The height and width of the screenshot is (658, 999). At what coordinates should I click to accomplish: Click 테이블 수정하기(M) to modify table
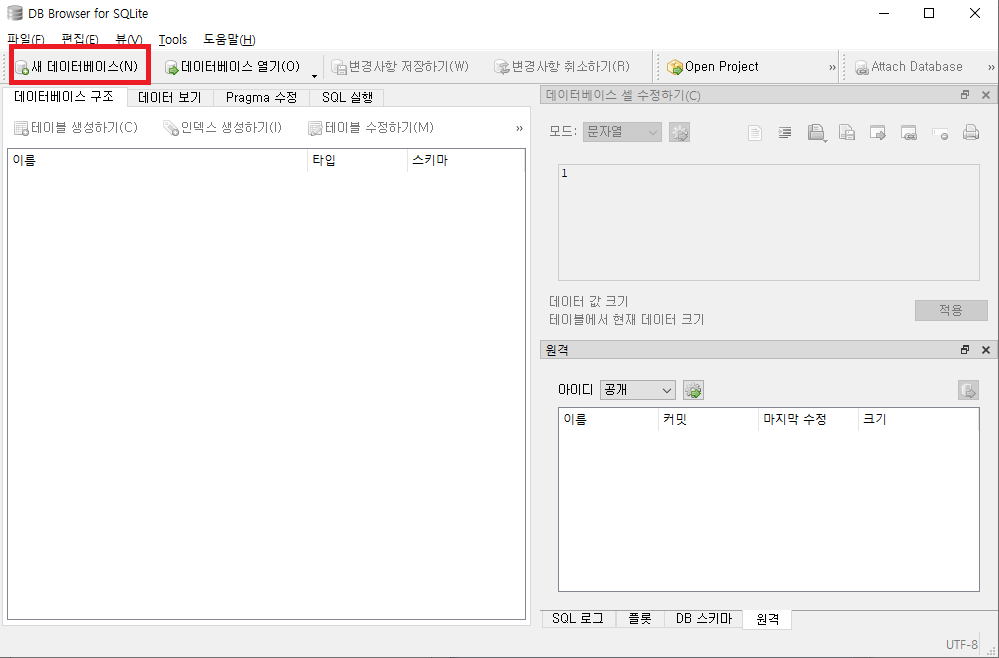(371, 127)
